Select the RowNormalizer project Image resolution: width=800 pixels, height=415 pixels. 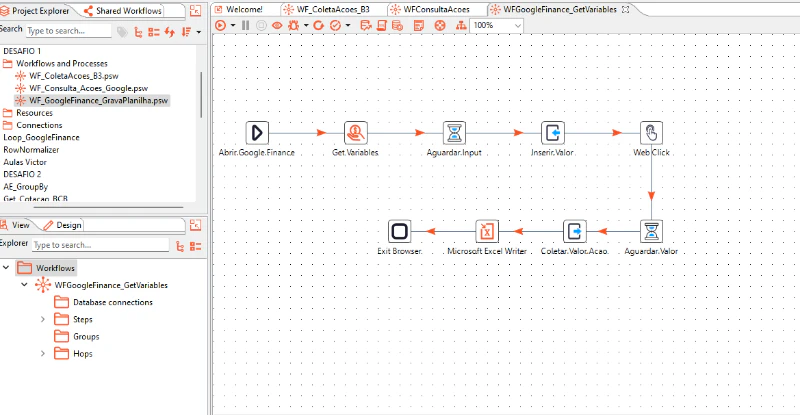pyautogui.click(x=31, y=150)
